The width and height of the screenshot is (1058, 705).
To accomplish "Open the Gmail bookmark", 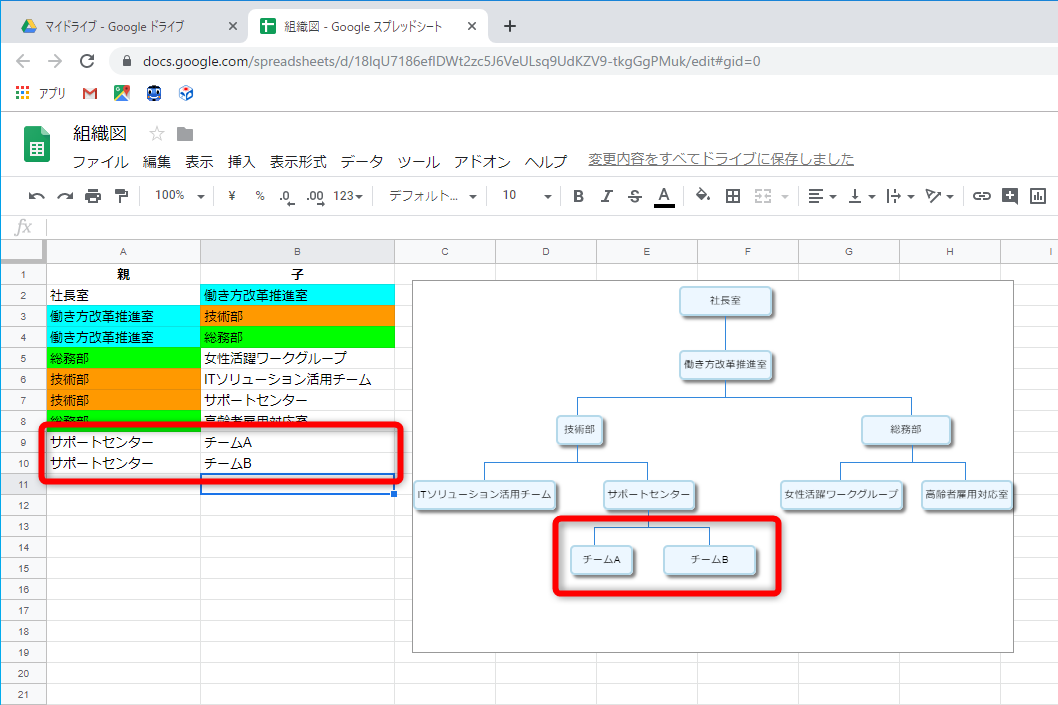I will (90, 93).
